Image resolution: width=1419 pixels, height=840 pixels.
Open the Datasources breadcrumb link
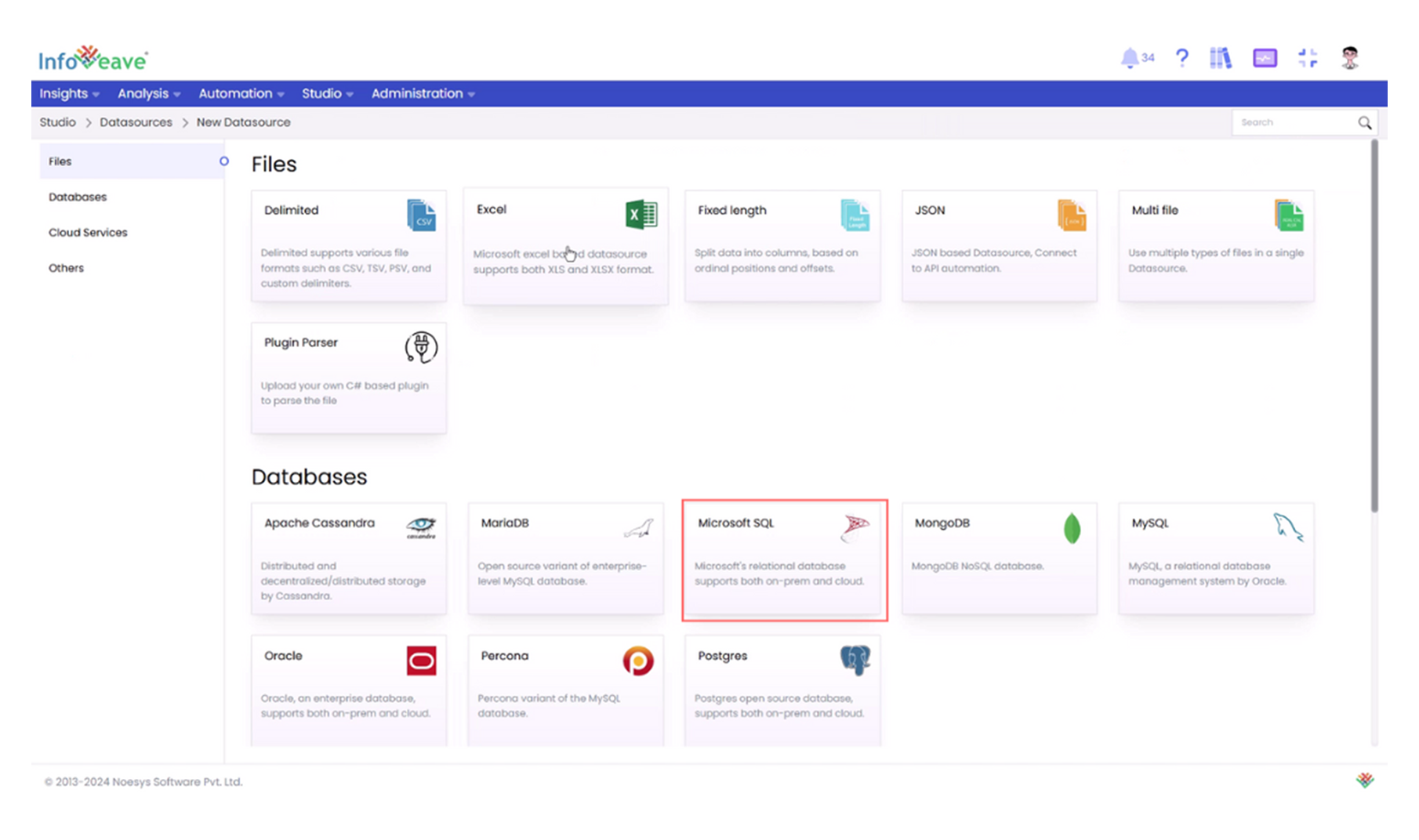(136, 122)
